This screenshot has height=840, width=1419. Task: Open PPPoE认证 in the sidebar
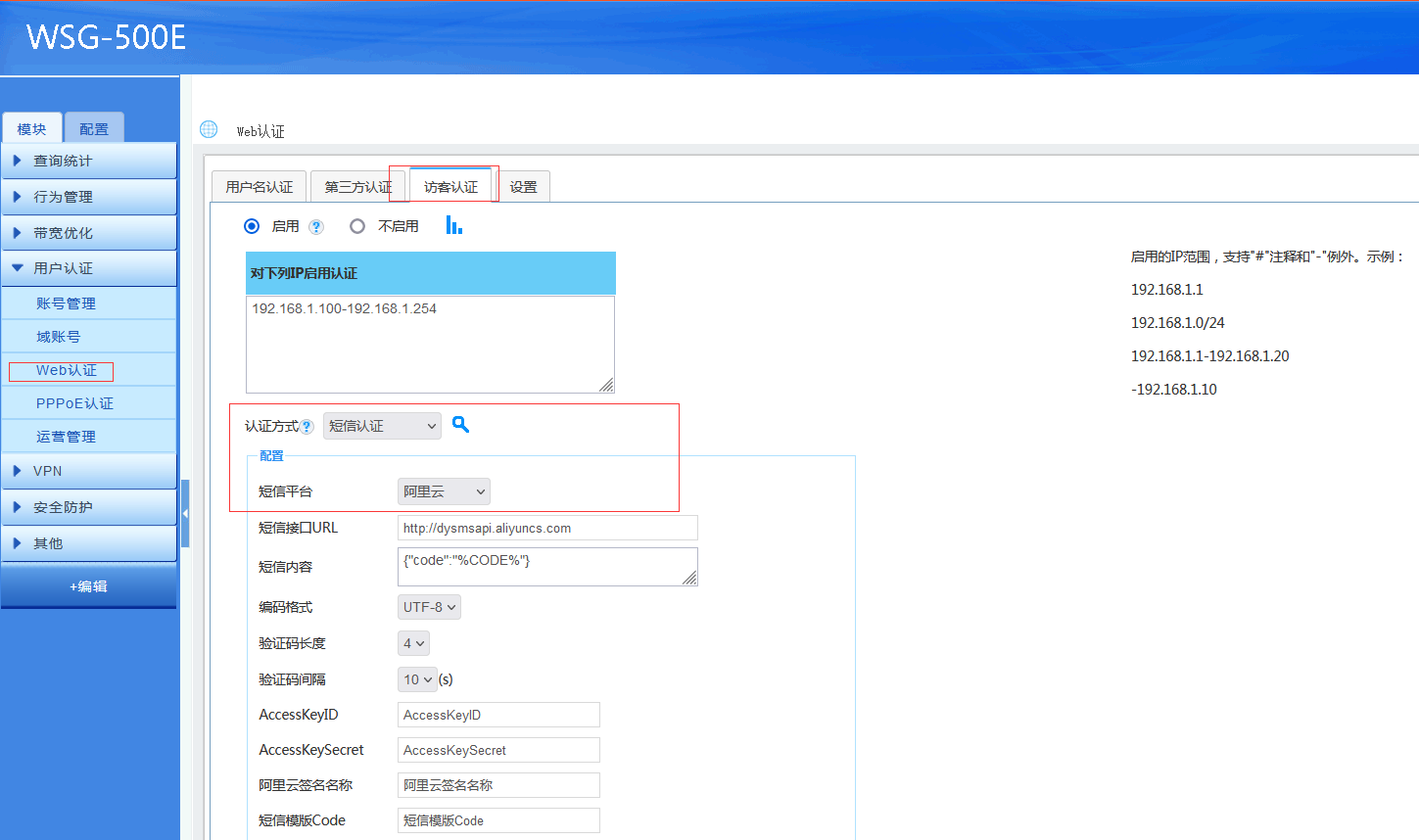(74, 403)
